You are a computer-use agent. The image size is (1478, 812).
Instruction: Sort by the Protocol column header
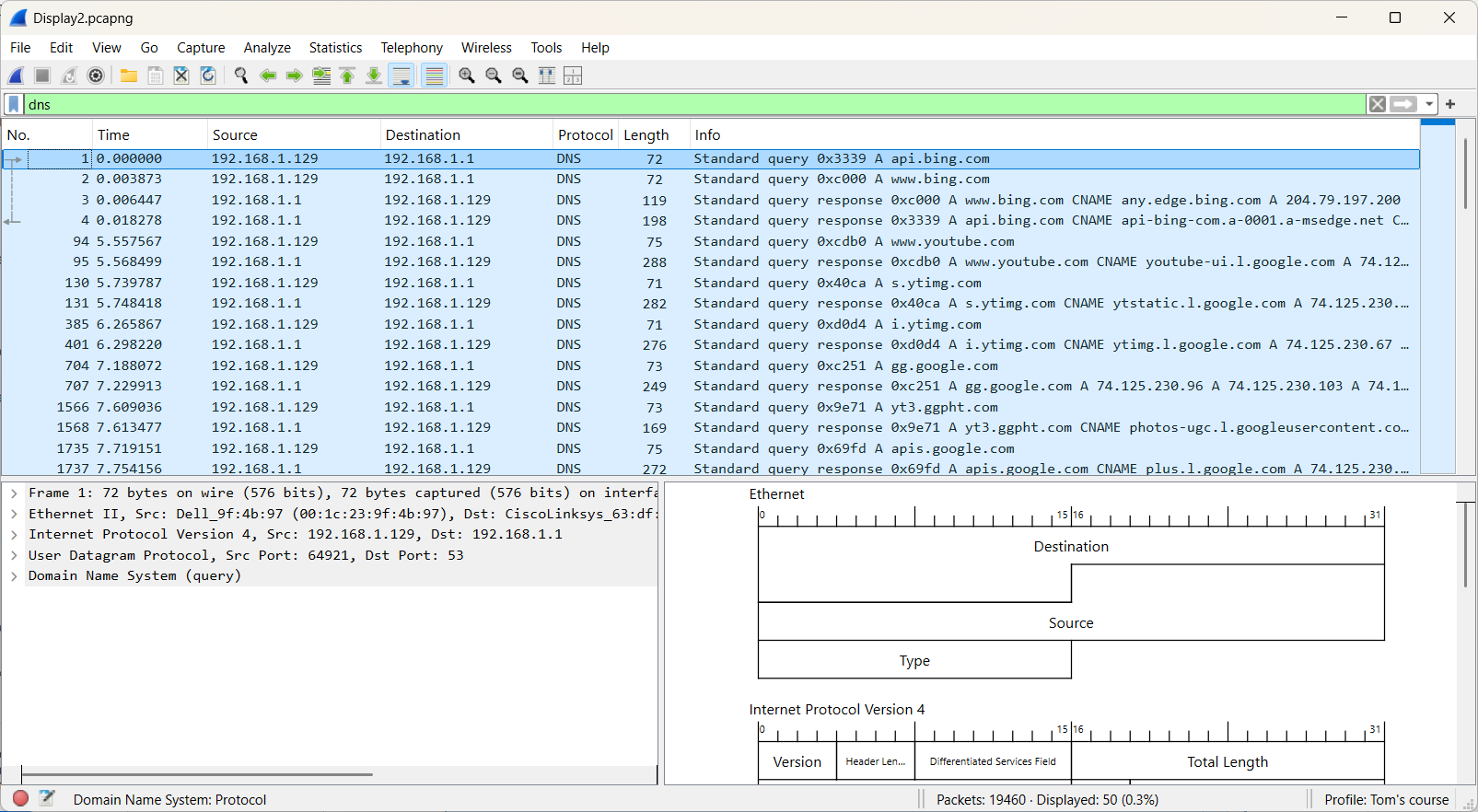click(586, 135)
